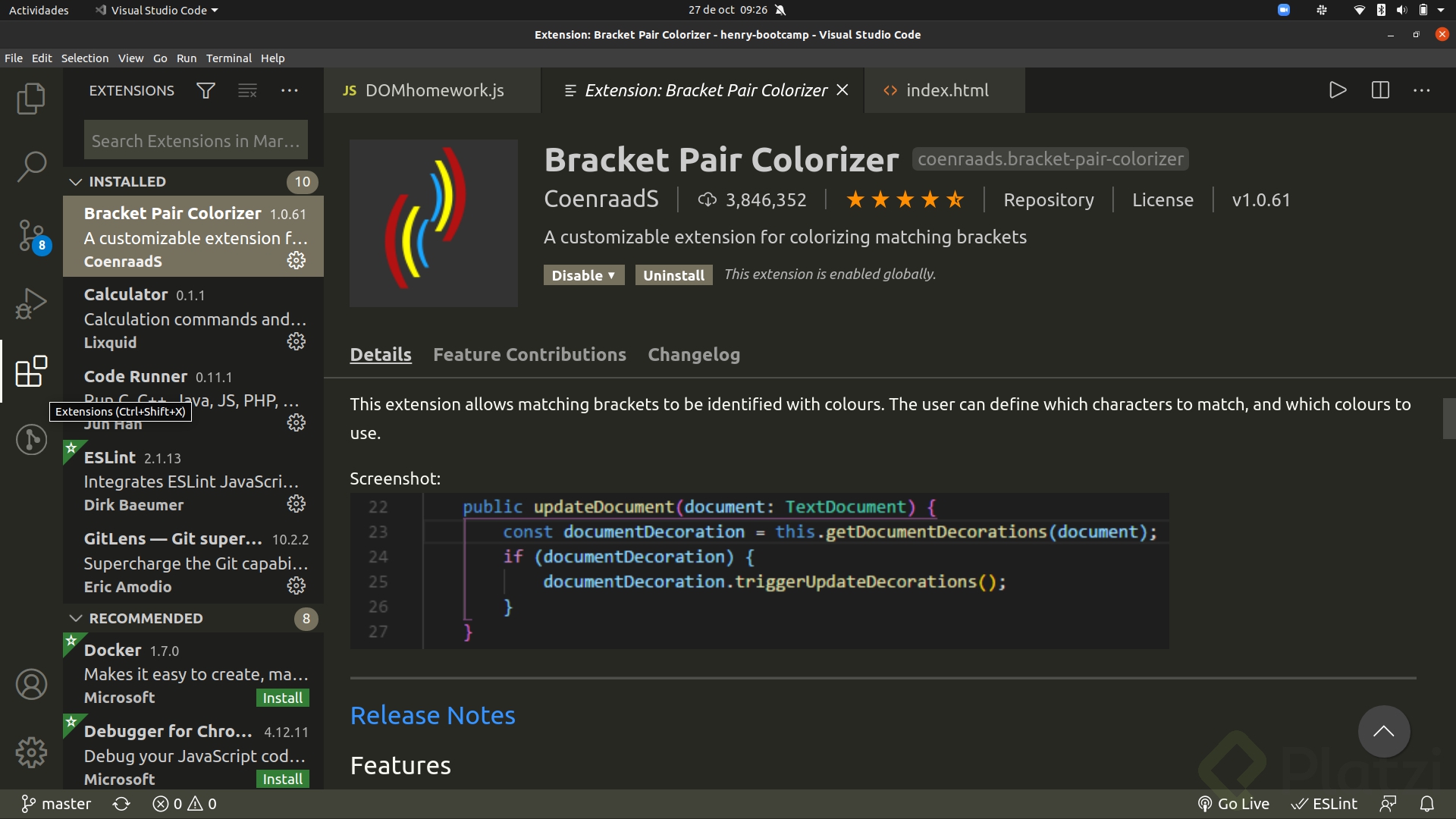Open the Extensions view icon

[31, 371]
